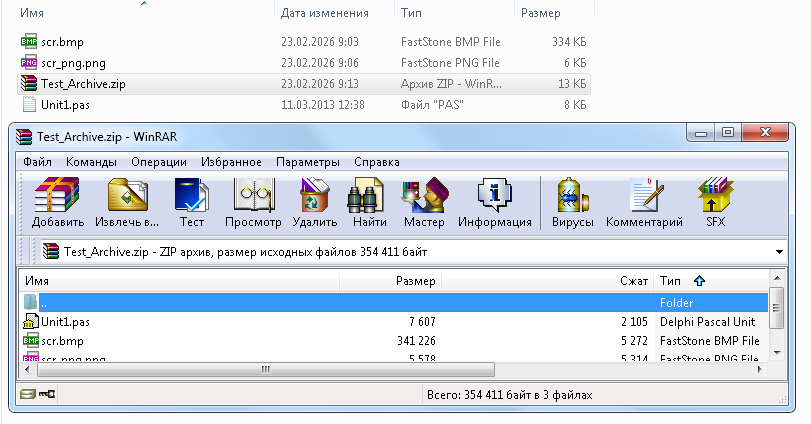Screen dimensions: 811x424
Task: Click the WinRAR title bar app icon
Action: pyautogui.click(x=24, y=137)
